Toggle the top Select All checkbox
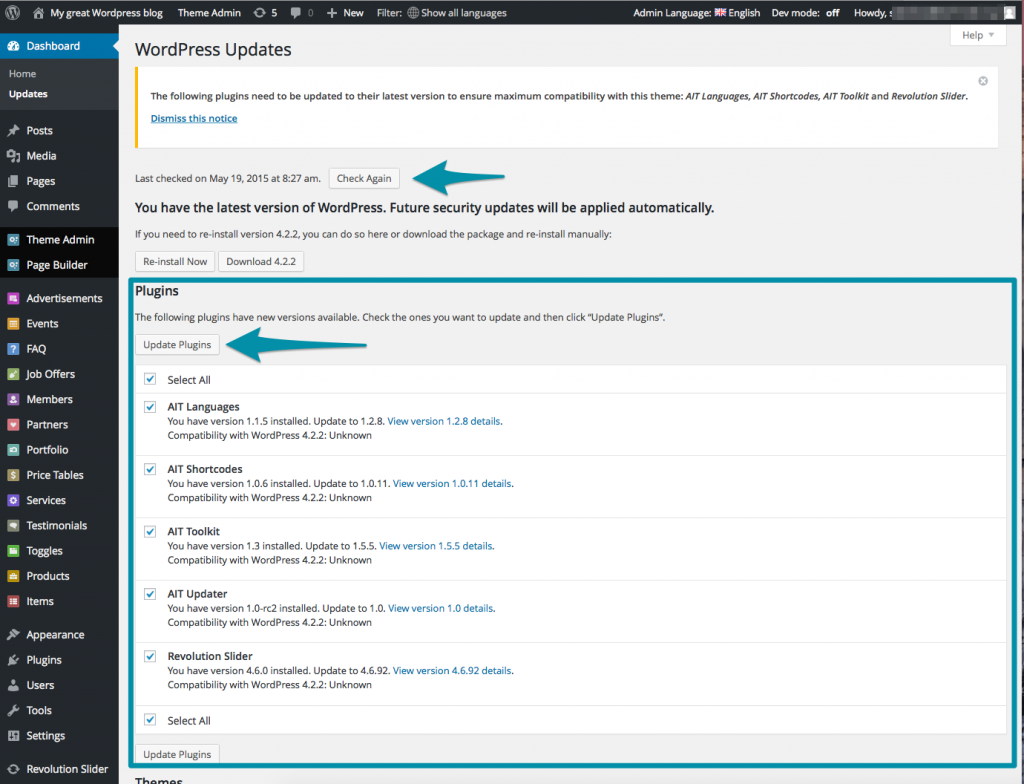 tap(150, 379)
